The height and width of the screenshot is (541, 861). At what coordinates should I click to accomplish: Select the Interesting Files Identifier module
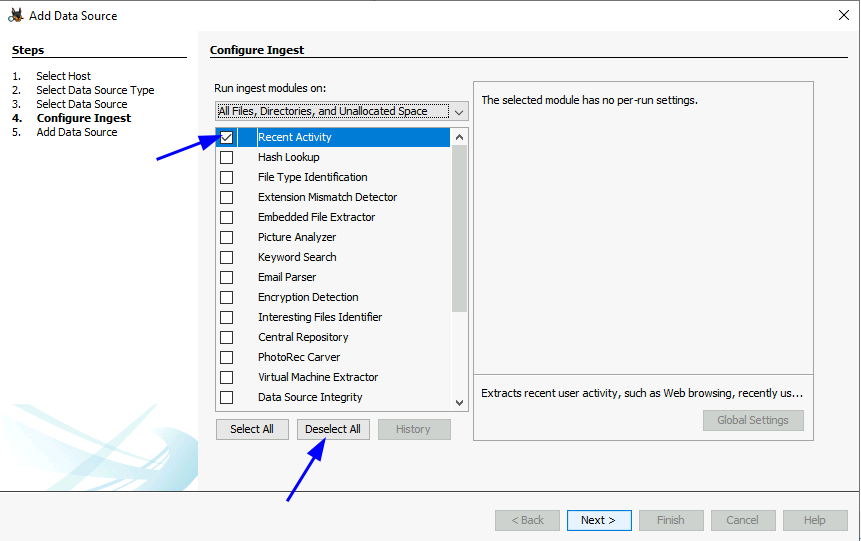point(319,317)
